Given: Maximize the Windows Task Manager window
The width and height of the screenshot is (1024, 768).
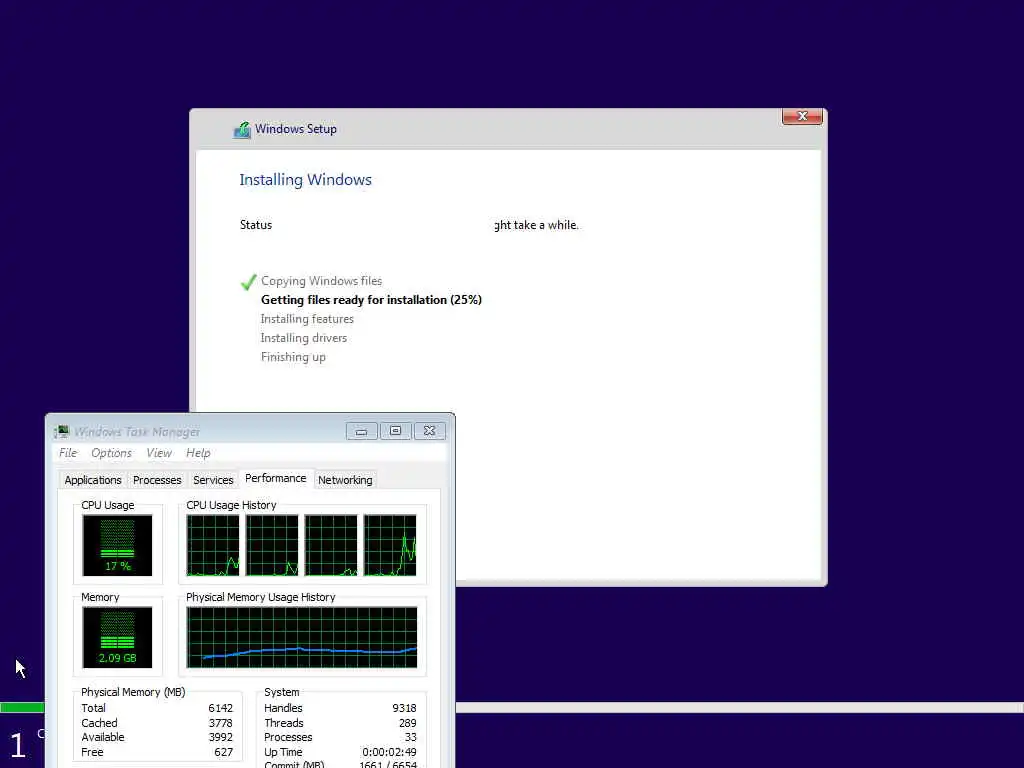Looking at the screenshot, I should click(x=395, y=431).
